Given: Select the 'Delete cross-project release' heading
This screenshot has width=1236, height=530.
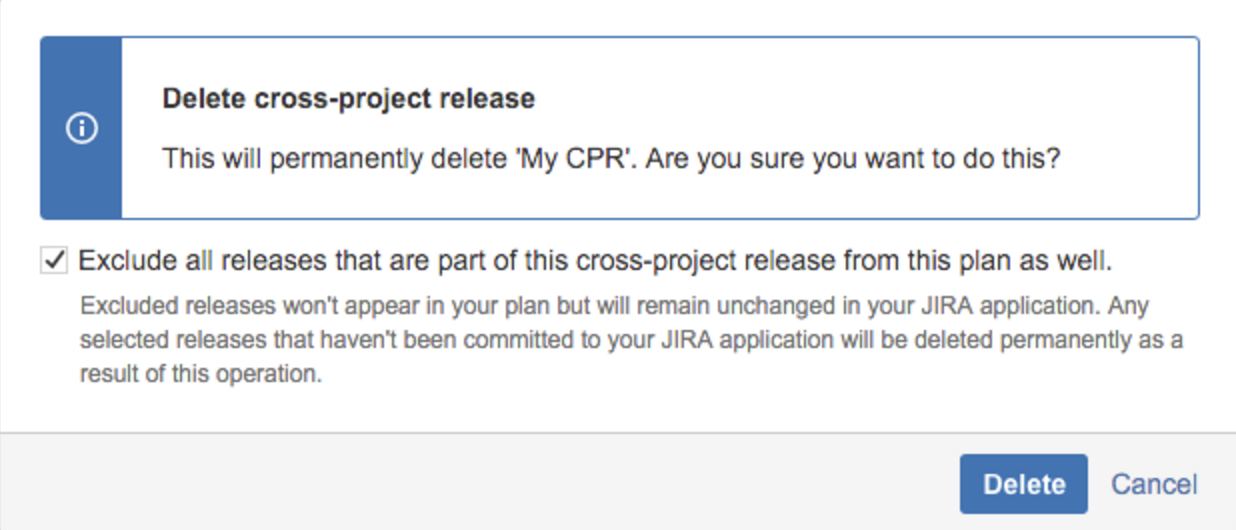Looking at the screenshot, I should pyautogui.click(x=348, y=99).
